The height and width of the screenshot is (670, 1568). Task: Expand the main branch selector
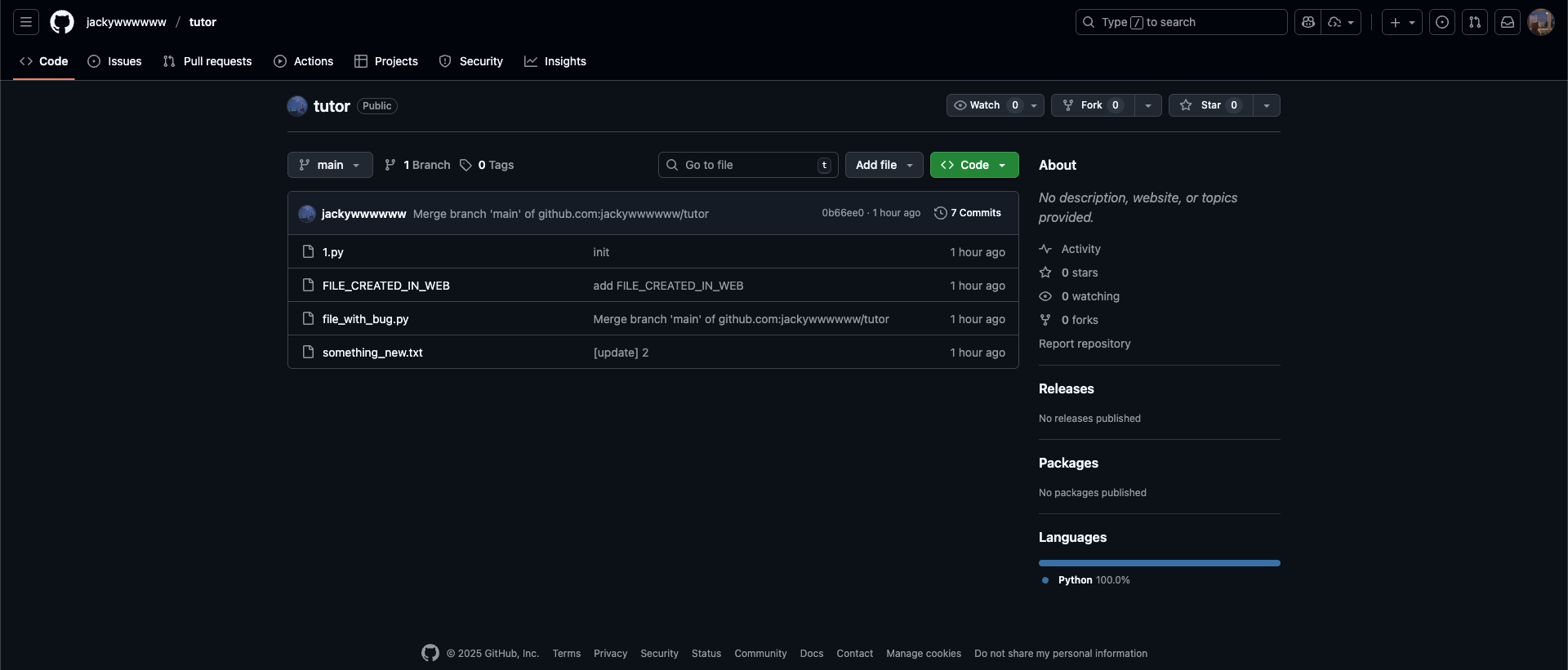(330, 165)
